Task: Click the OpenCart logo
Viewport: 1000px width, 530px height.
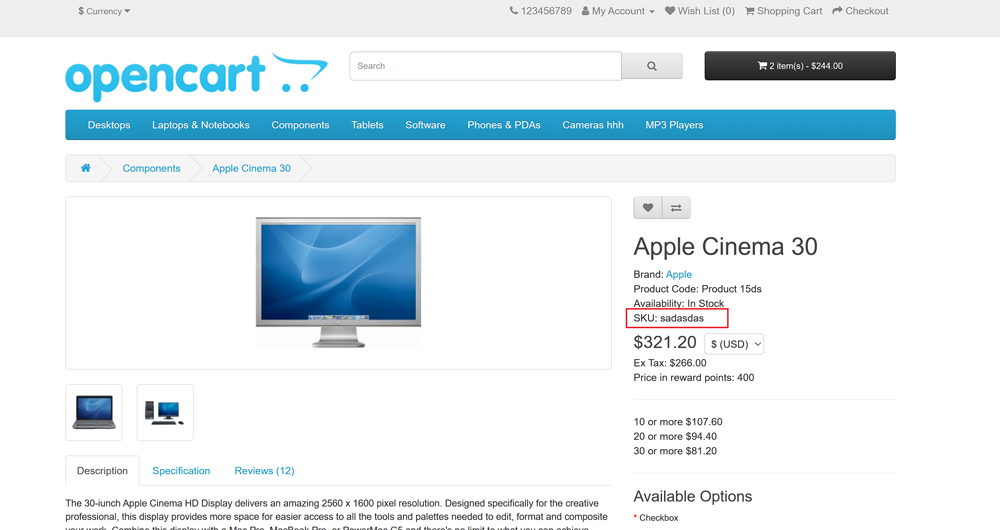Action: click(x=196, y=76)
